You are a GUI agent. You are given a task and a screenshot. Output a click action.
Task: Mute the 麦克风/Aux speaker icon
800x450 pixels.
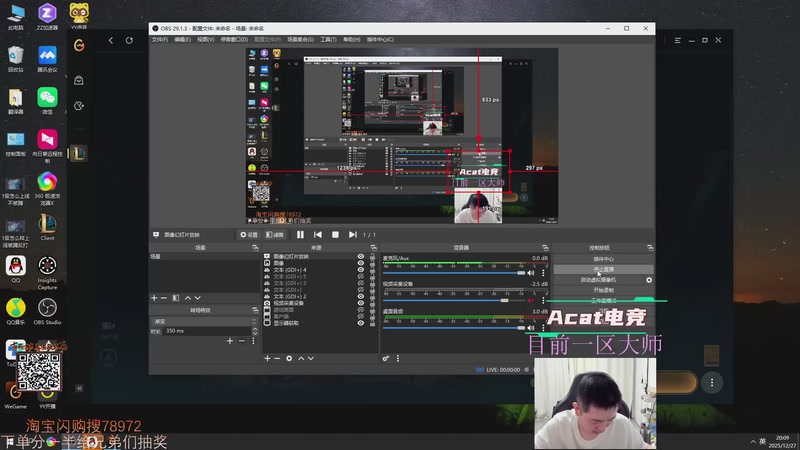point(531,273)
